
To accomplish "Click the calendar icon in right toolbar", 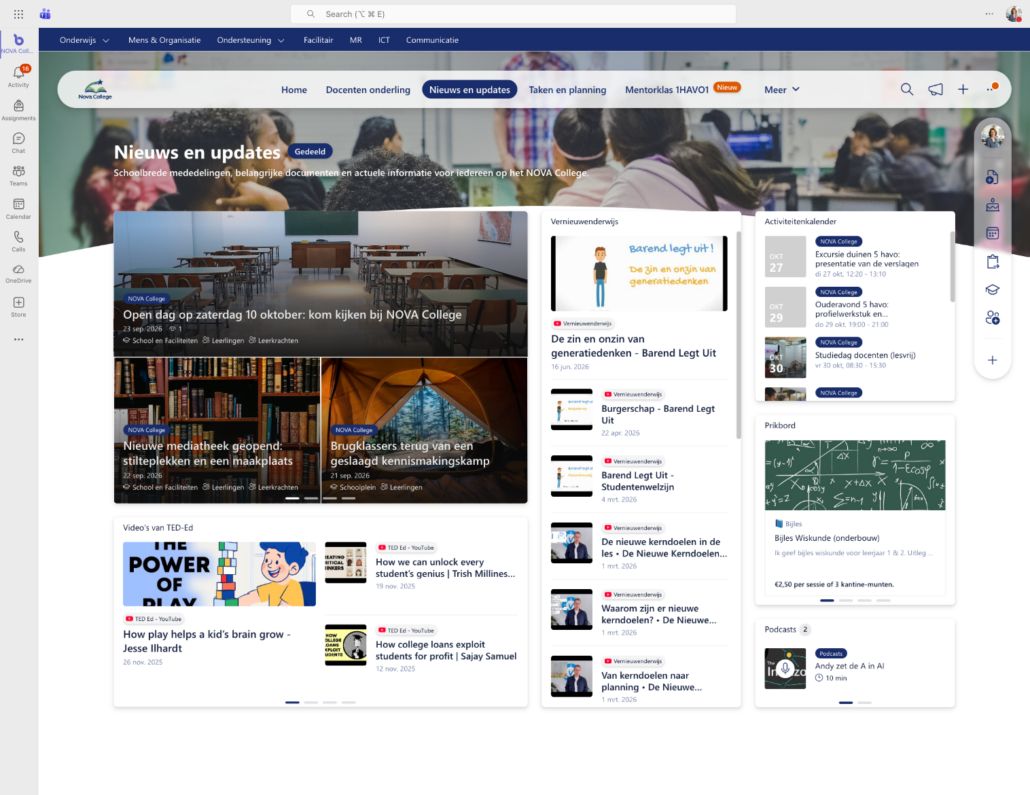I will [993, 233].
